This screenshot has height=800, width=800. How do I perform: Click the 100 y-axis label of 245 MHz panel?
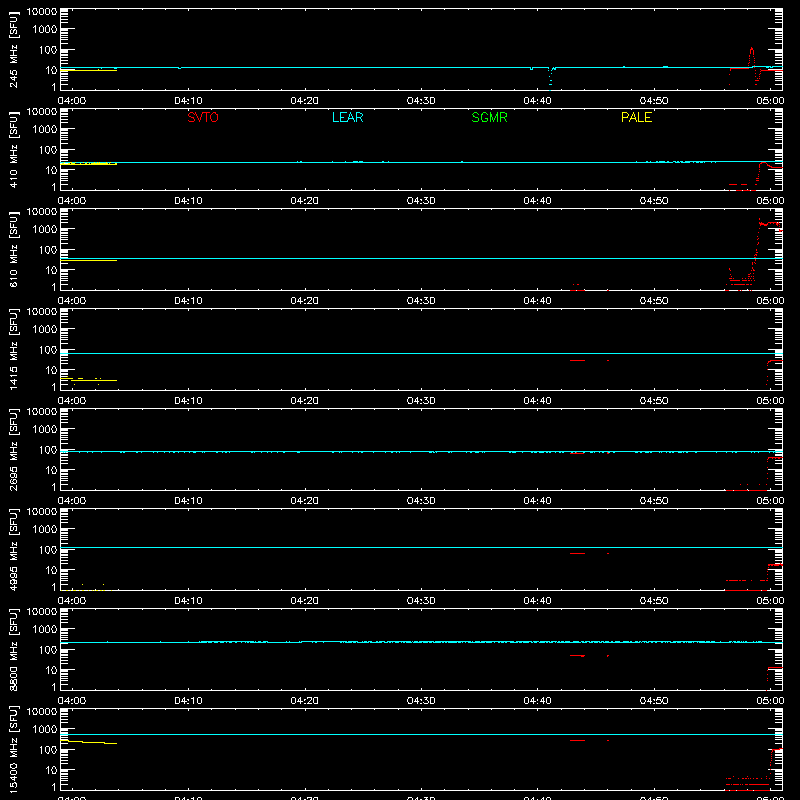pyautogui.click(x=48, y=50)
